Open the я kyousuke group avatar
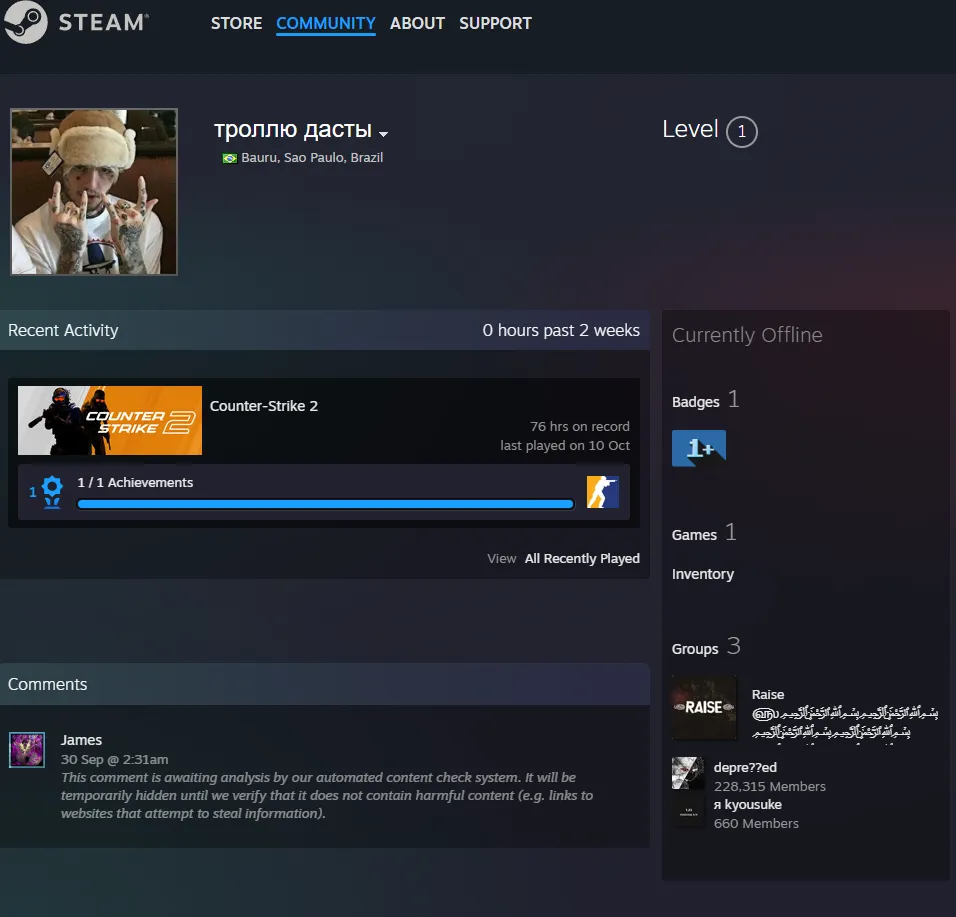The width and height of the screenshot is (956, 917). click(x=688, y=811)
